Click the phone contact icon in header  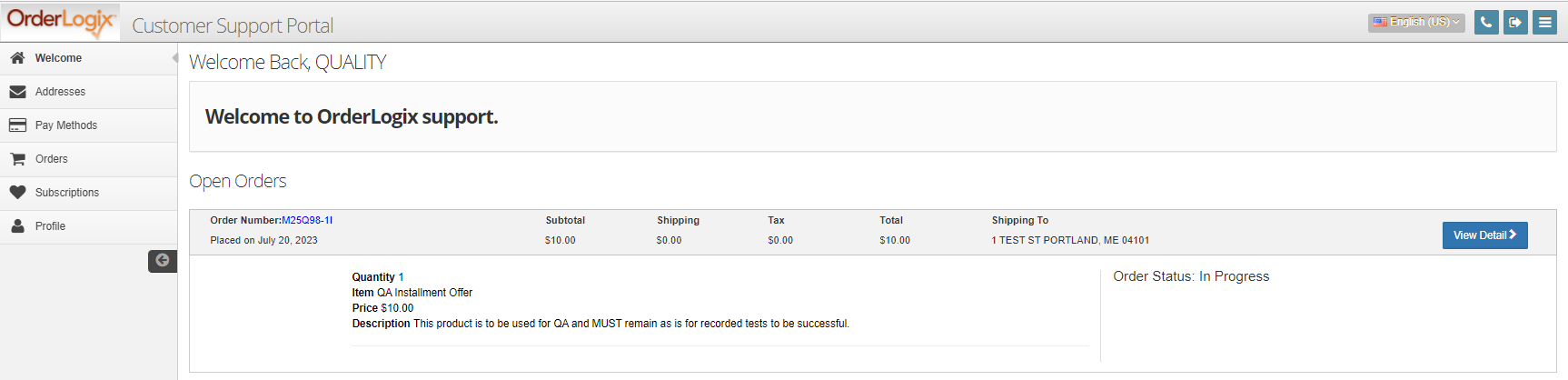coord(1486,22)
